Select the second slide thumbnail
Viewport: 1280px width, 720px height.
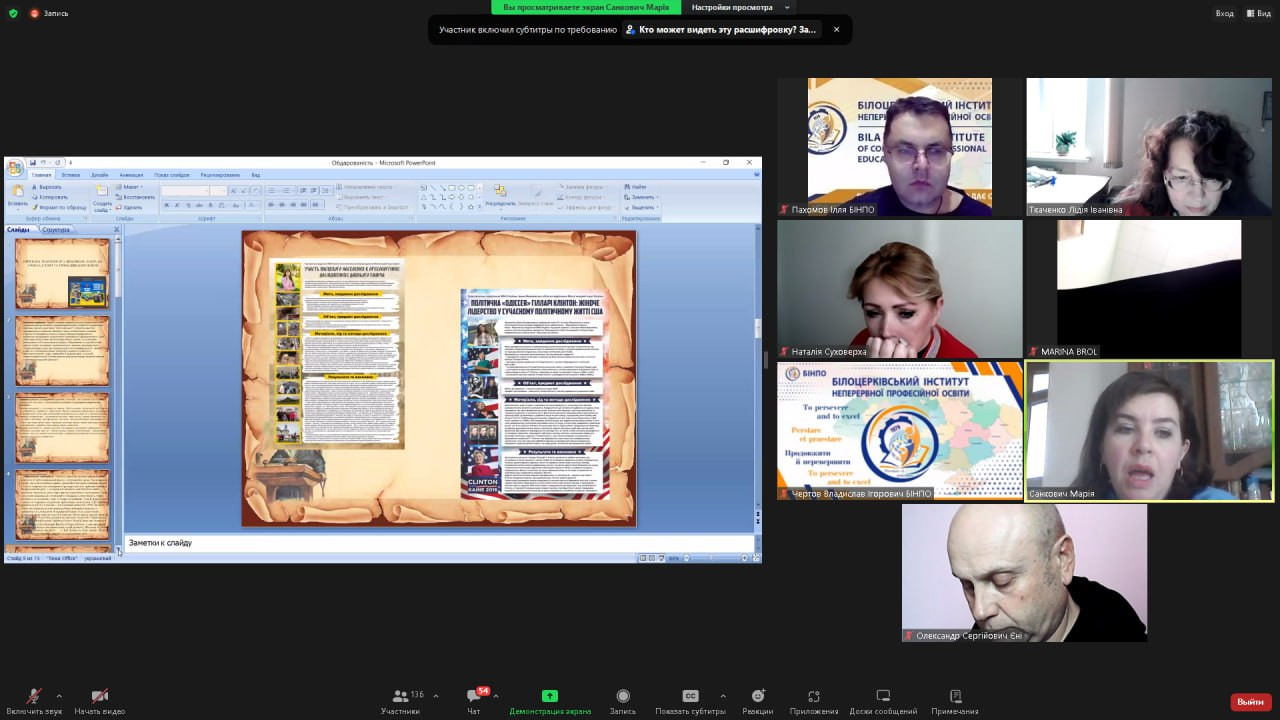pos(62,350)
